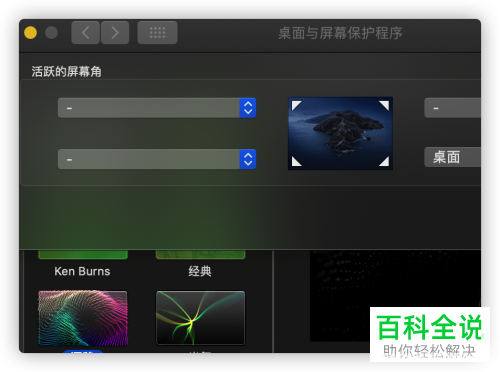Open the bottom-left hot corner dropdown
This screenshot has height=372, width=500.
pos(157,159)
